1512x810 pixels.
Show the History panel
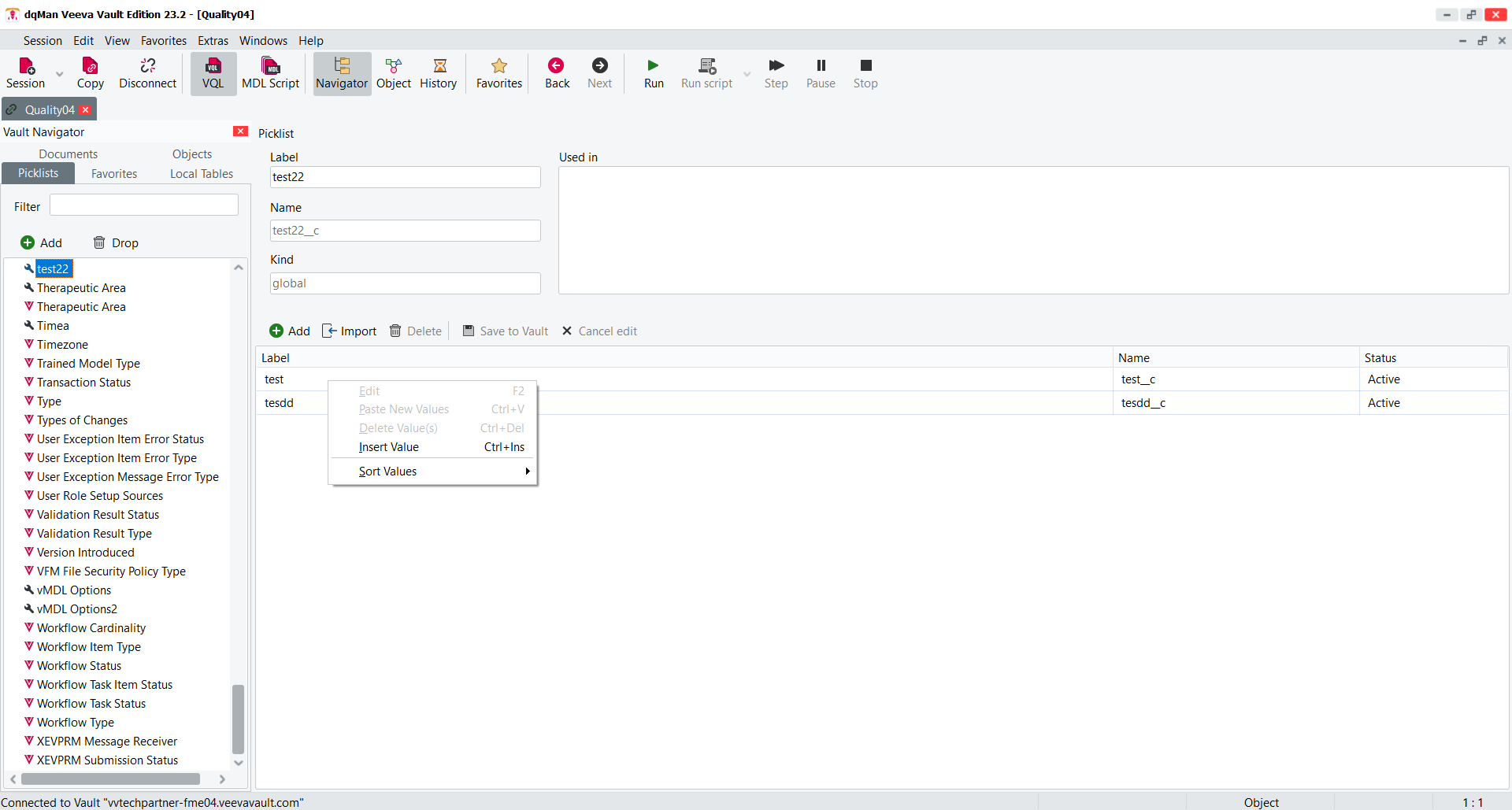439,73
